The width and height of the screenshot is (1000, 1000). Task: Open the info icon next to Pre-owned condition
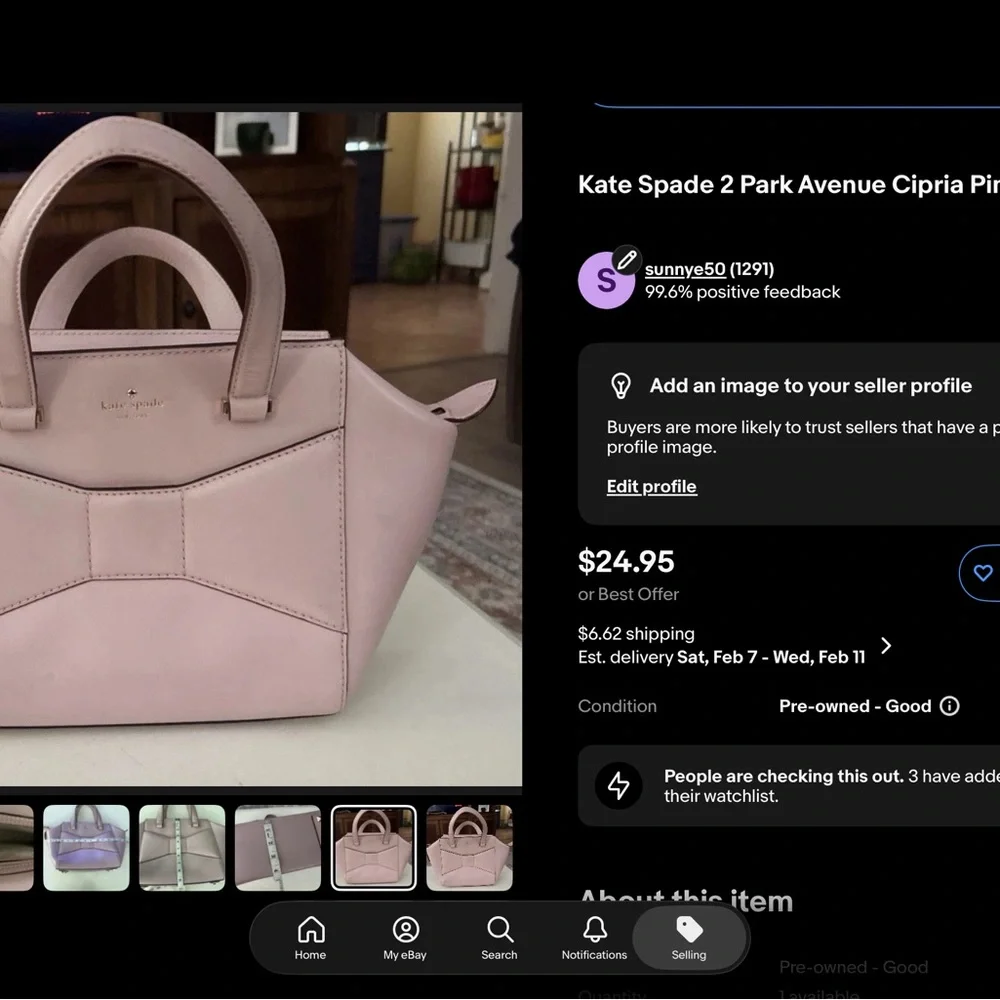tap(950, 706)
